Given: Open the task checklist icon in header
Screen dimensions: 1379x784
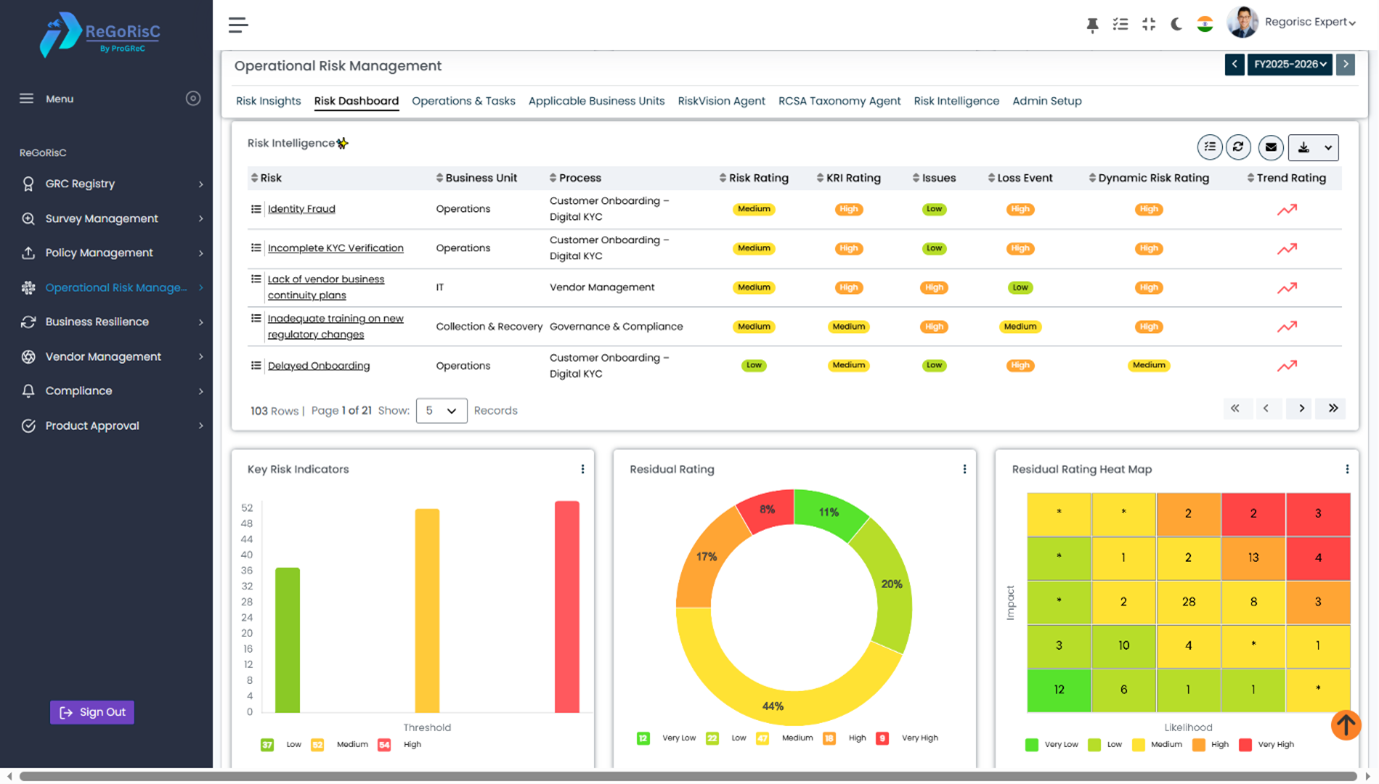Looking at the screenshot, I should tap(1120, 24).
